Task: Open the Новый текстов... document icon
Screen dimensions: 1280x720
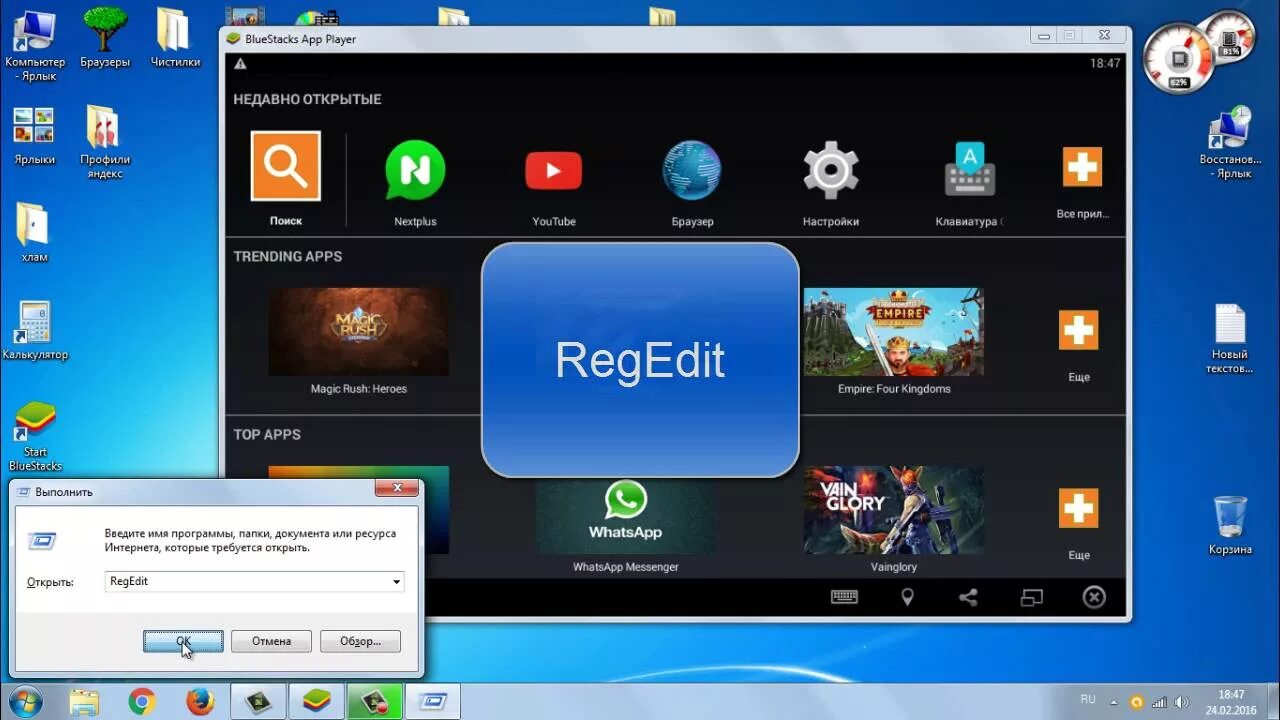Action: [x=1230, y=339]
